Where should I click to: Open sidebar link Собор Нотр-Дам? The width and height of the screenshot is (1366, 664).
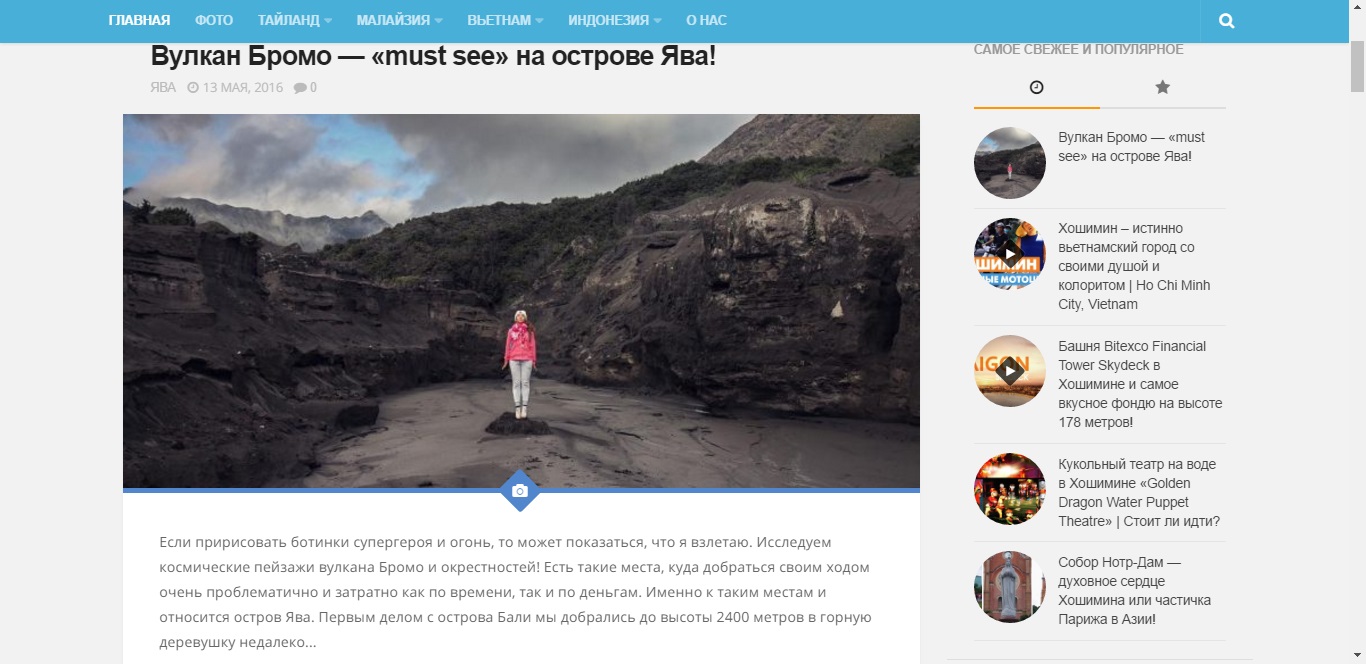(x=1134, y=591)
